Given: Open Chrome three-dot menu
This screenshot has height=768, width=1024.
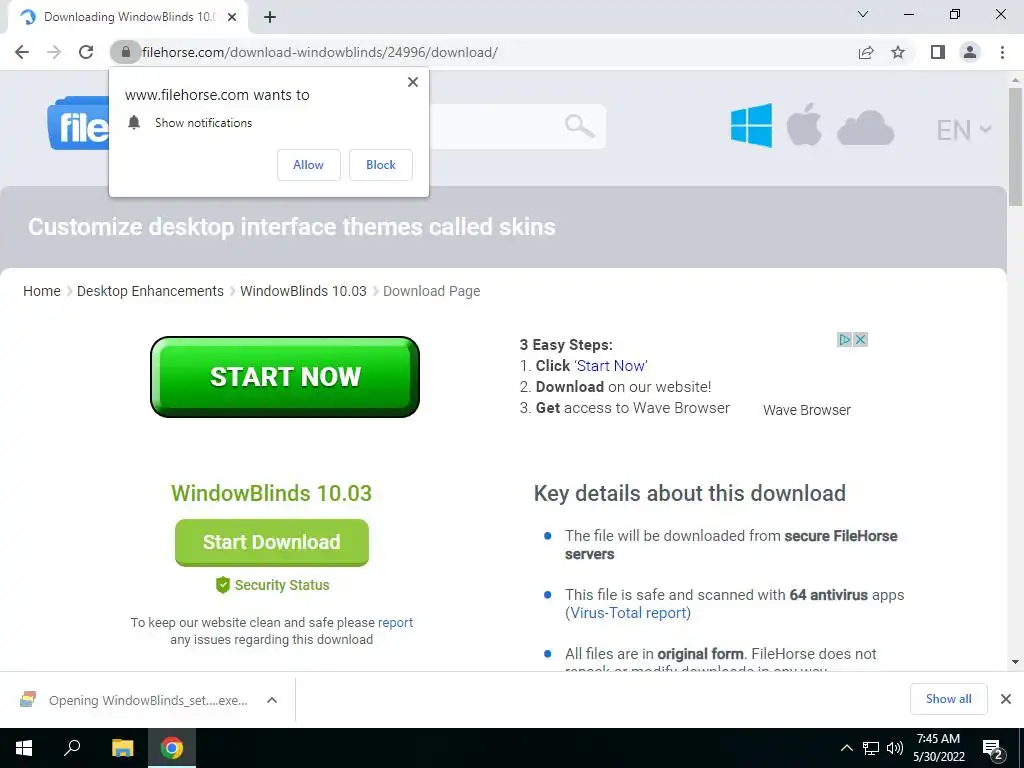Looking at the screenshot, I should coord(1002,52).
